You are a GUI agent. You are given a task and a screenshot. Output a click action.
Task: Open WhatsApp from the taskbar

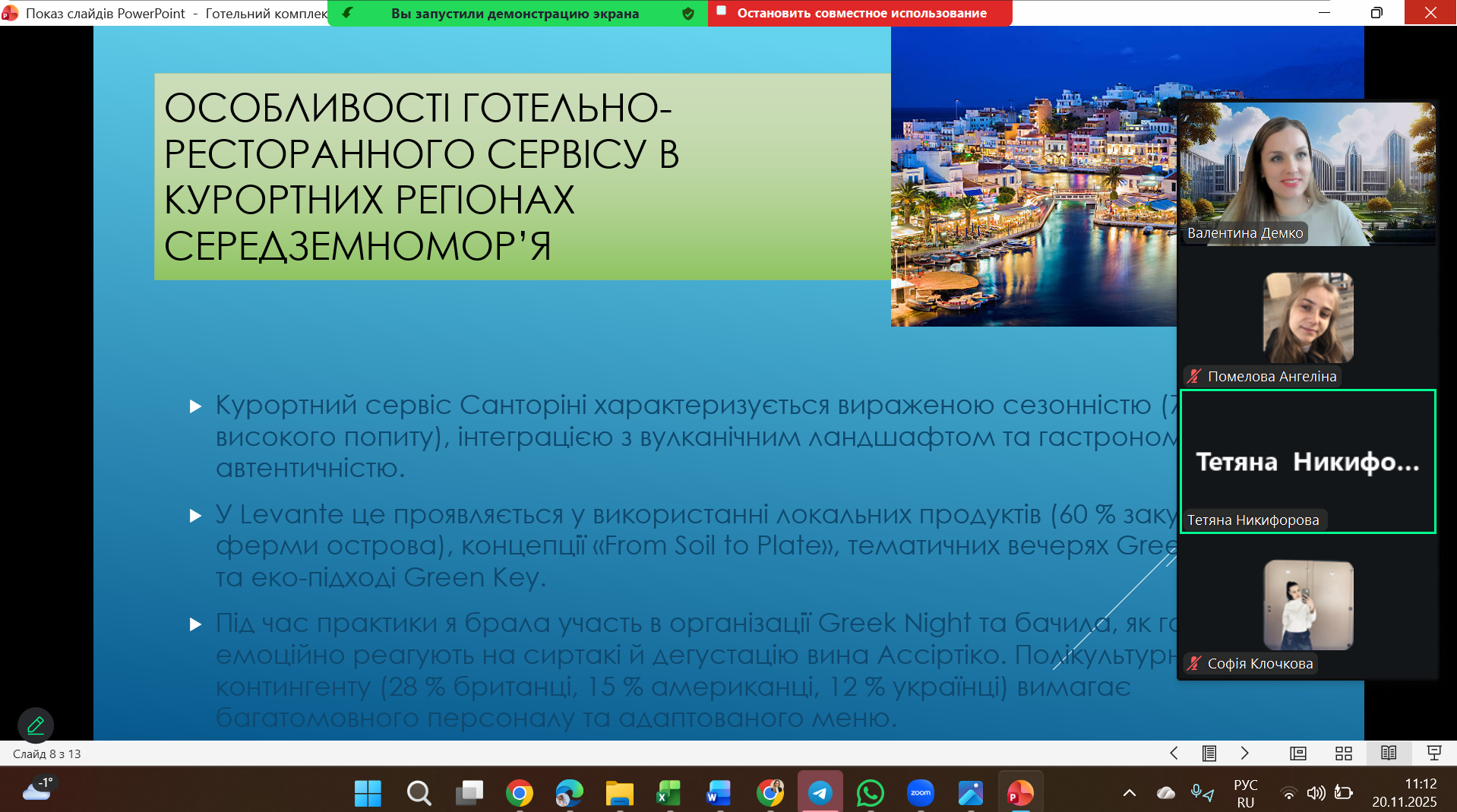click(x=871, y=793)
